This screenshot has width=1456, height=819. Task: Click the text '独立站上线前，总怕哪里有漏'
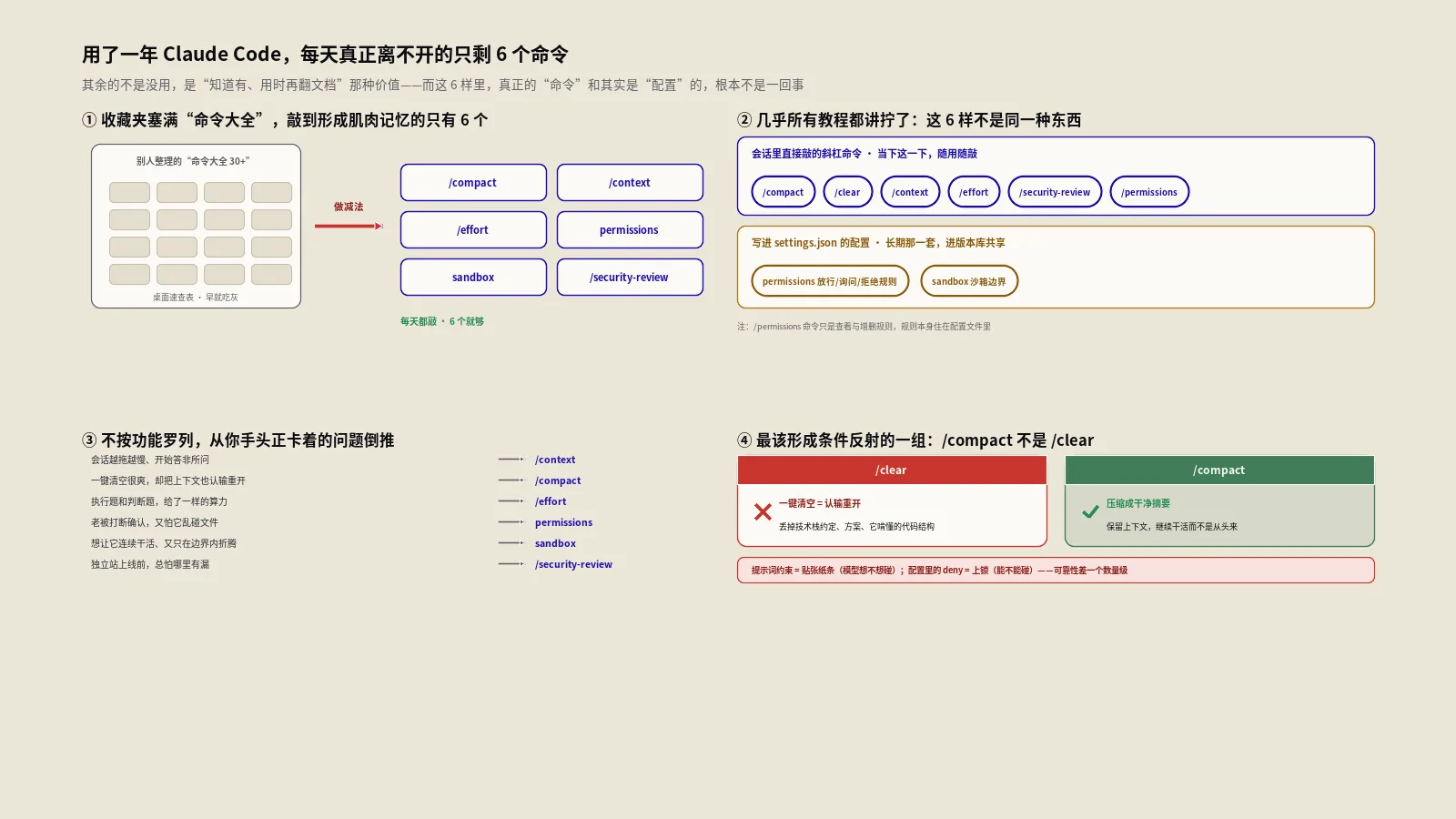point(150,564)
